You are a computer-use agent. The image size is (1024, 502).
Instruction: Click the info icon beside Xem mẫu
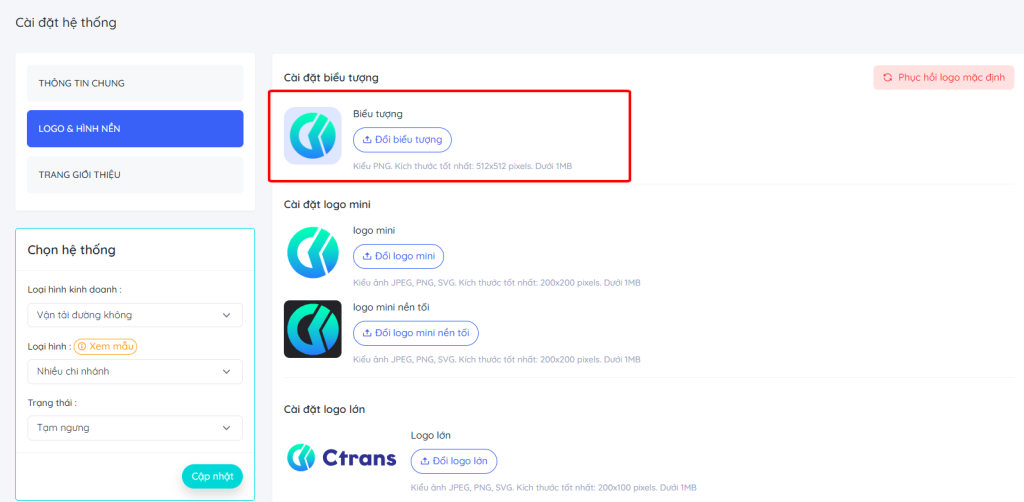click(82, 347)
